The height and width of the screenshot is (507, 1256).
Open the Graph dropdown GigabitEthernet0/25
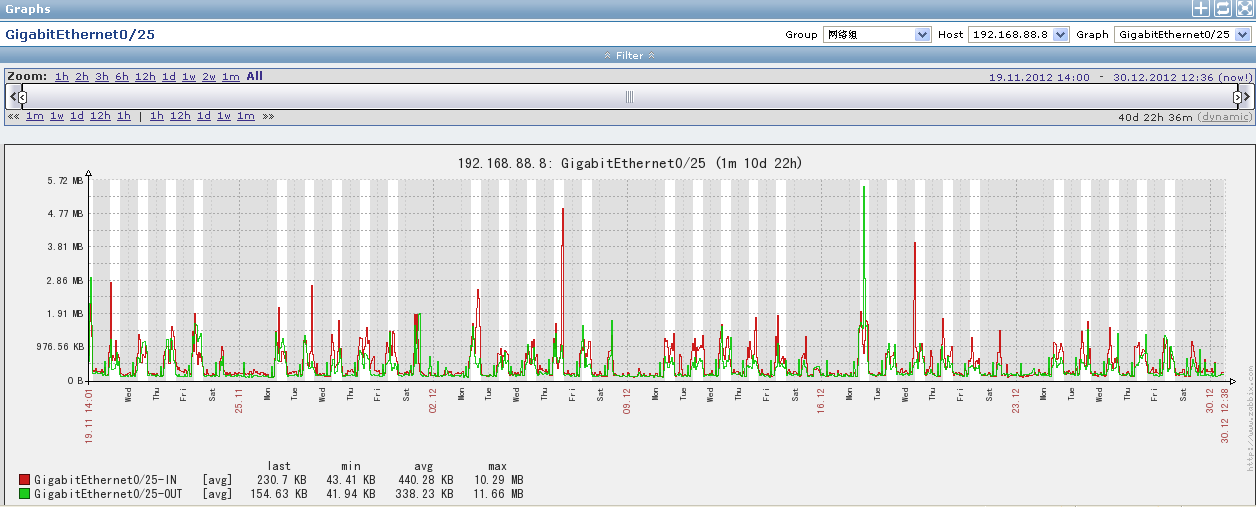click(1182, 34)
